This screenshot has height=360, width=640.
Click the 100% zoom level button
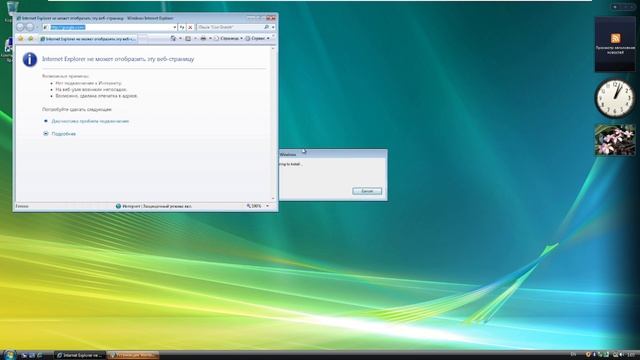click(253, 206)
